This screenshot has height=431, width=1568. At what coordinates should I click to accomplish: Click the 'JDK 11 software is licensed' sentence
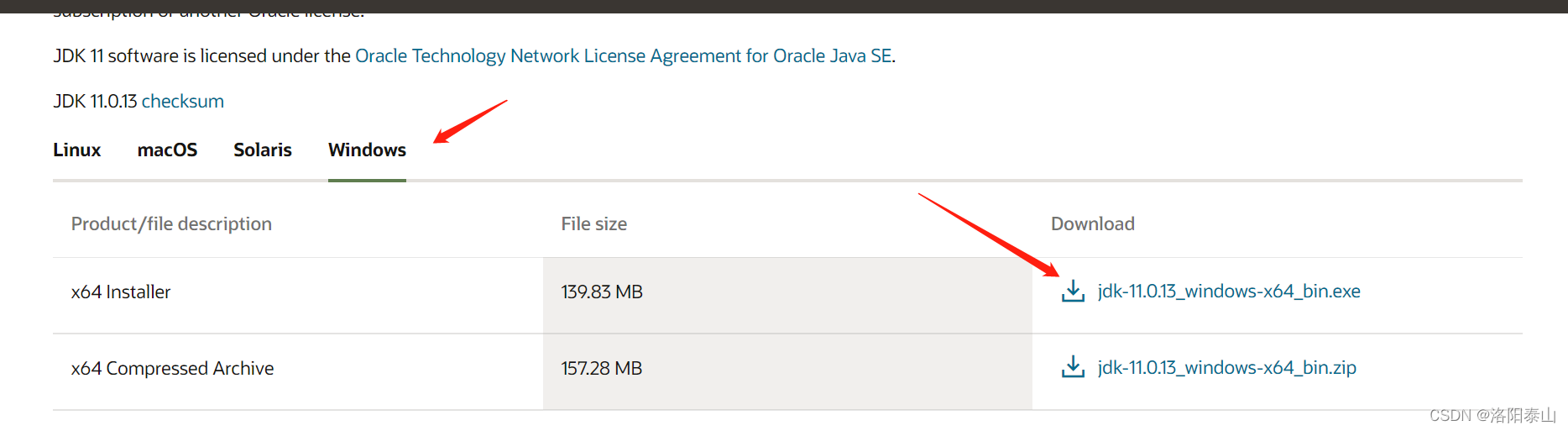[x=201, y=56]
